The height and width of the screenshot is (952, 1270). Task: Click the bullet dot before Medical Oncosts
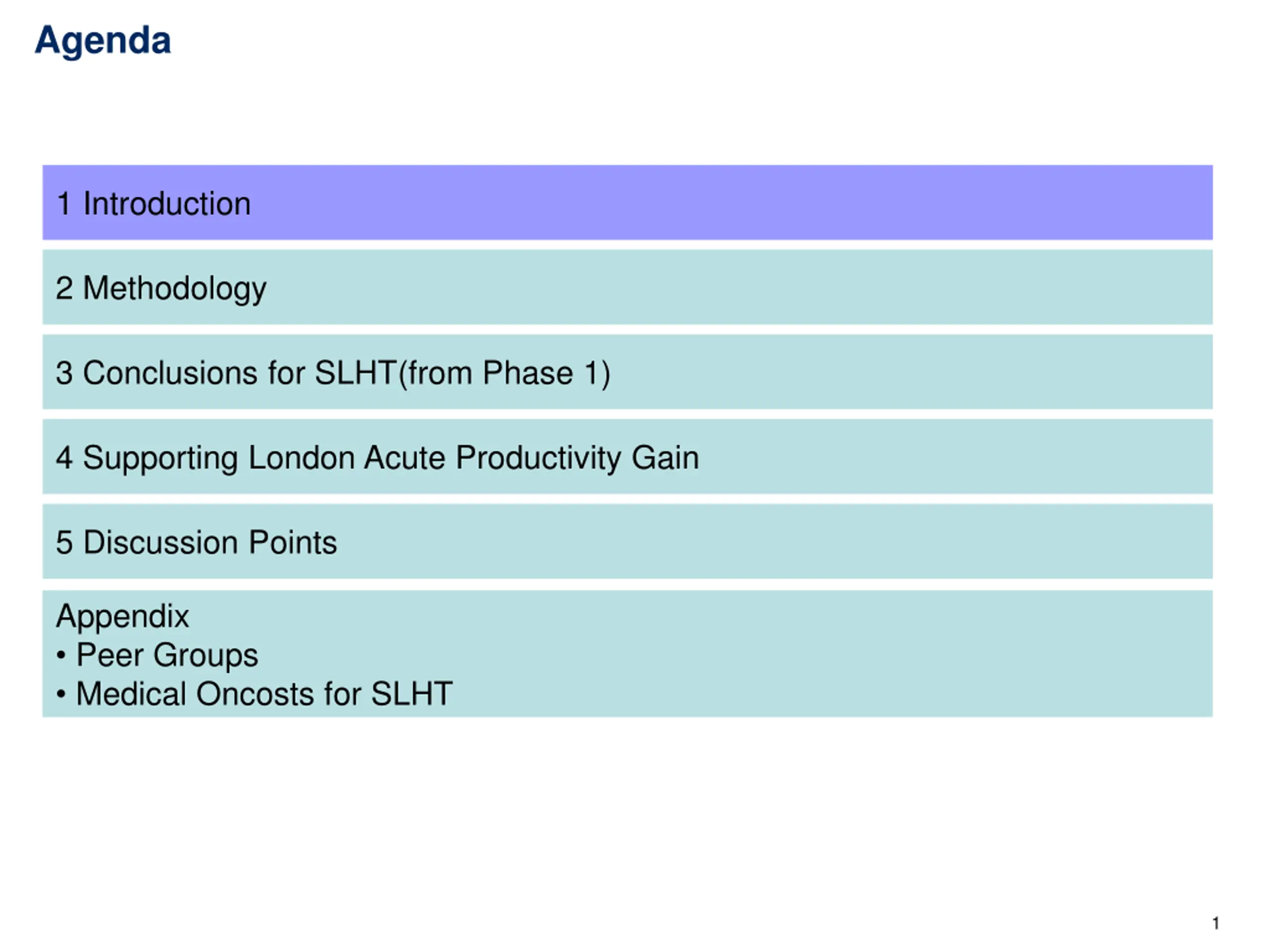pos(62,694)
